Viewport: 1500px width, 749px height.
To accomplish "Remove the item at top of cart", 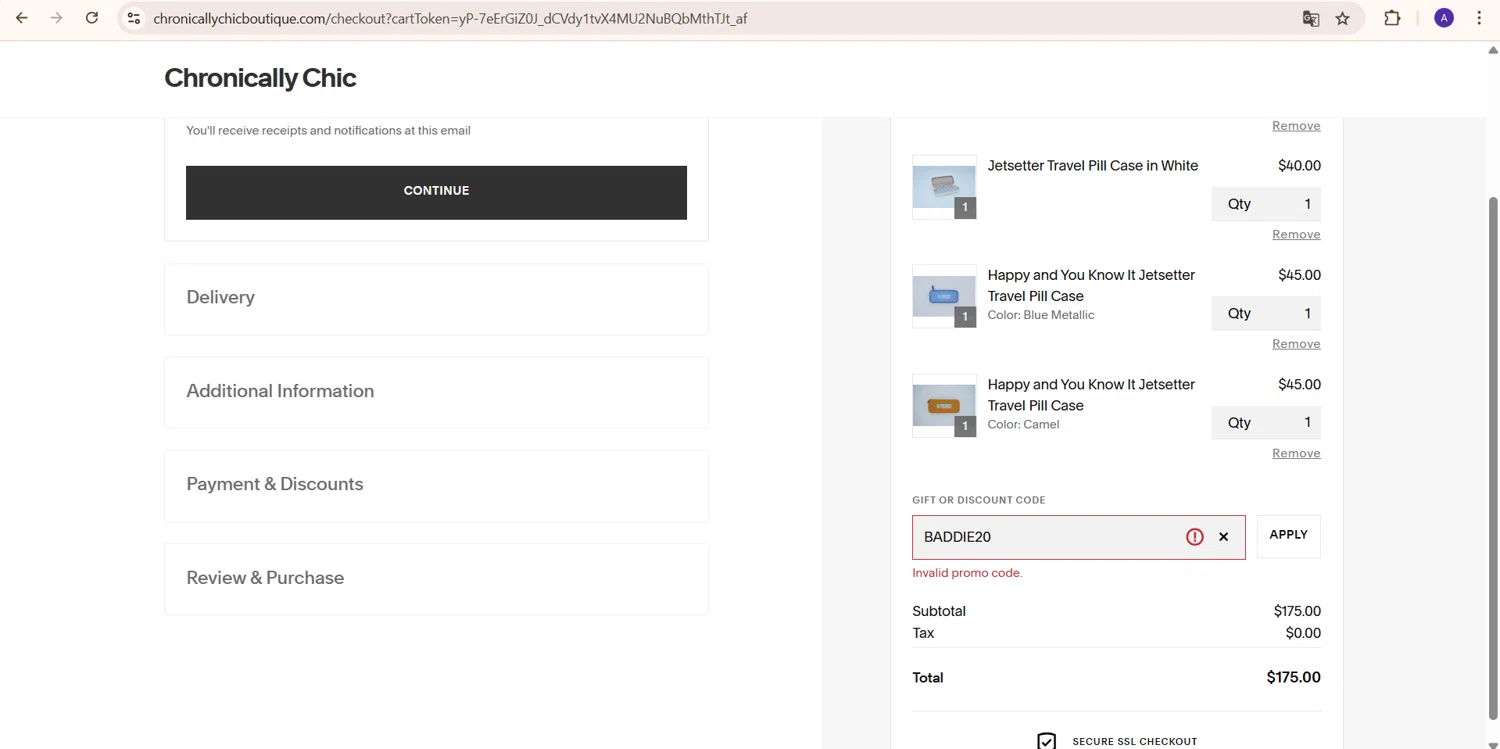I will click(x=1296, y=125).
